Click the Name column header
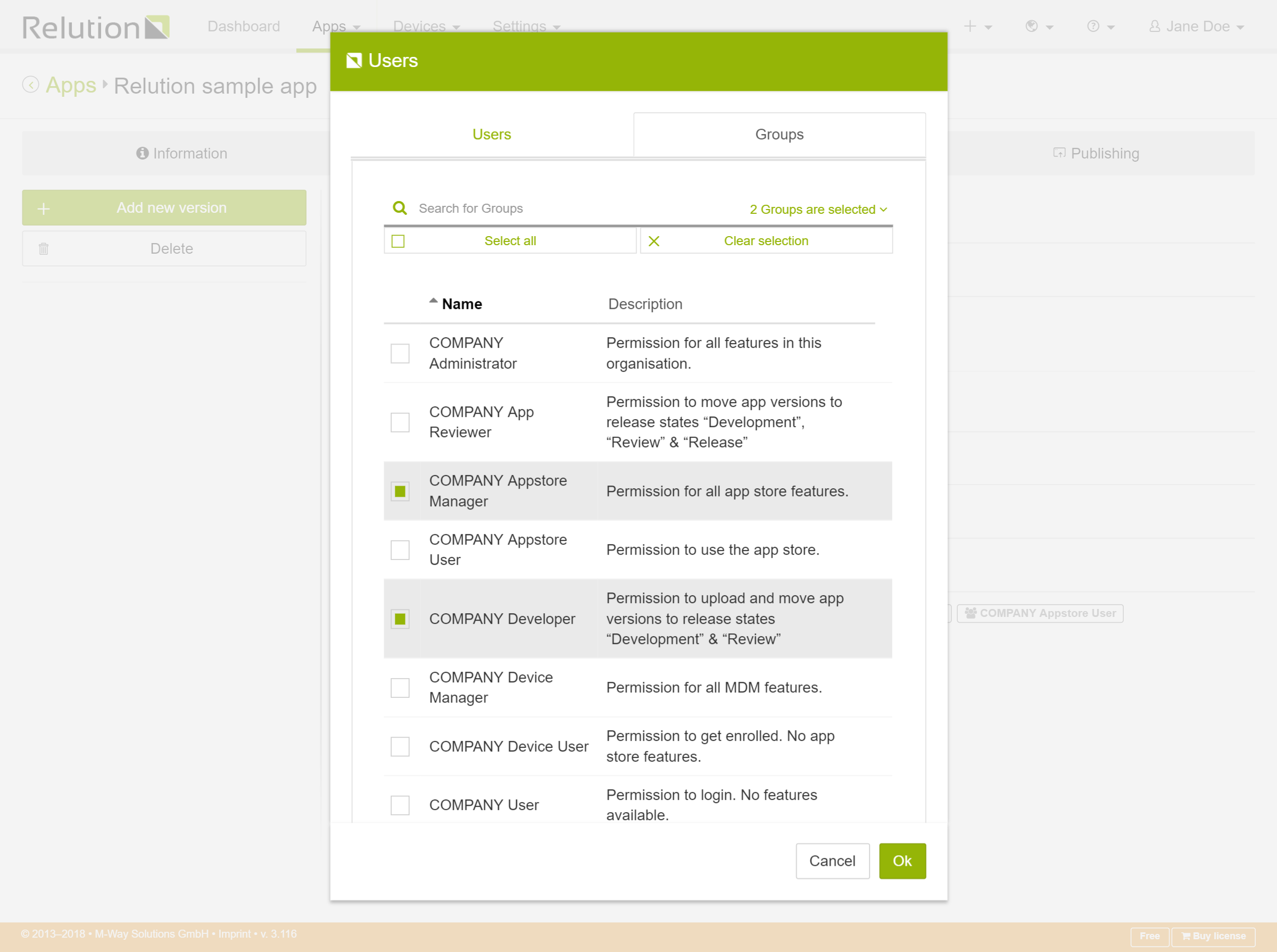 coord(462,304)
